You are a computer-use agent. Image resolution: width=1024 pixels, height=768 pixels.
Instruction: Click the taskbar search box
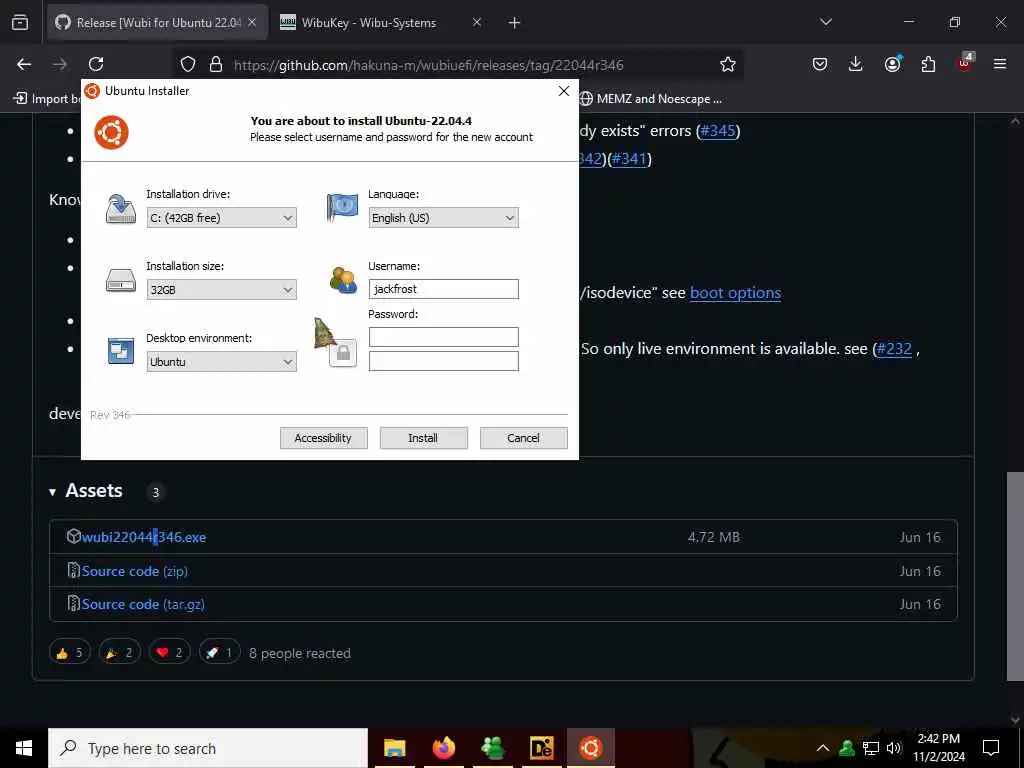pos(208,748)
